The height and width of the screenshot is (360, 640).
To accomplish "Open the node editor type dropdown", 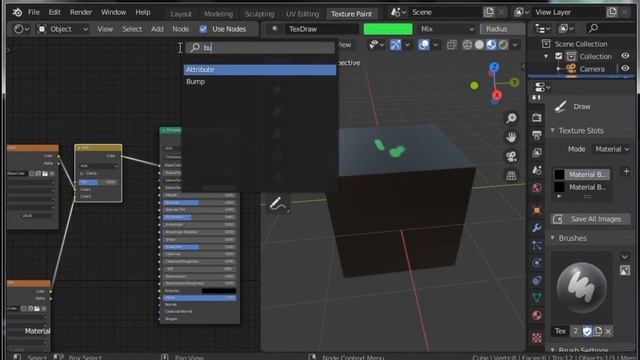I will pyautogui.click(x=21, y=29).
